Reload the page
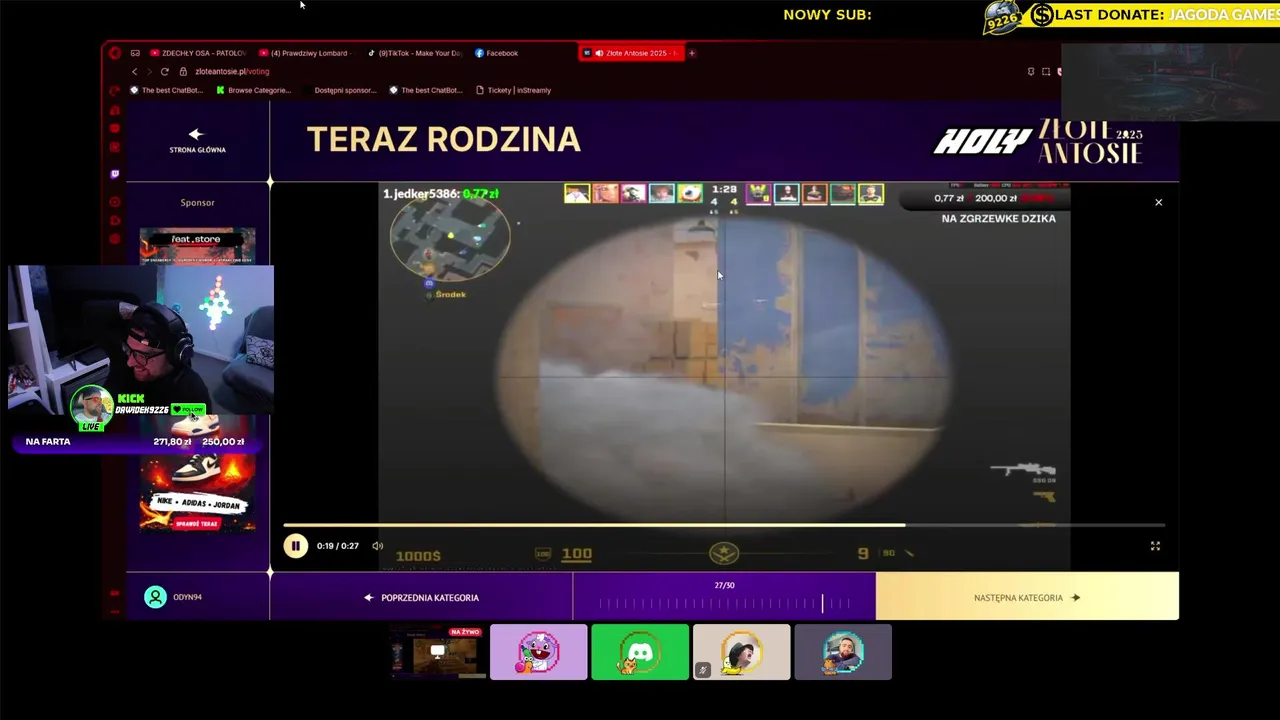1280x720 pixels. [164, 71]
